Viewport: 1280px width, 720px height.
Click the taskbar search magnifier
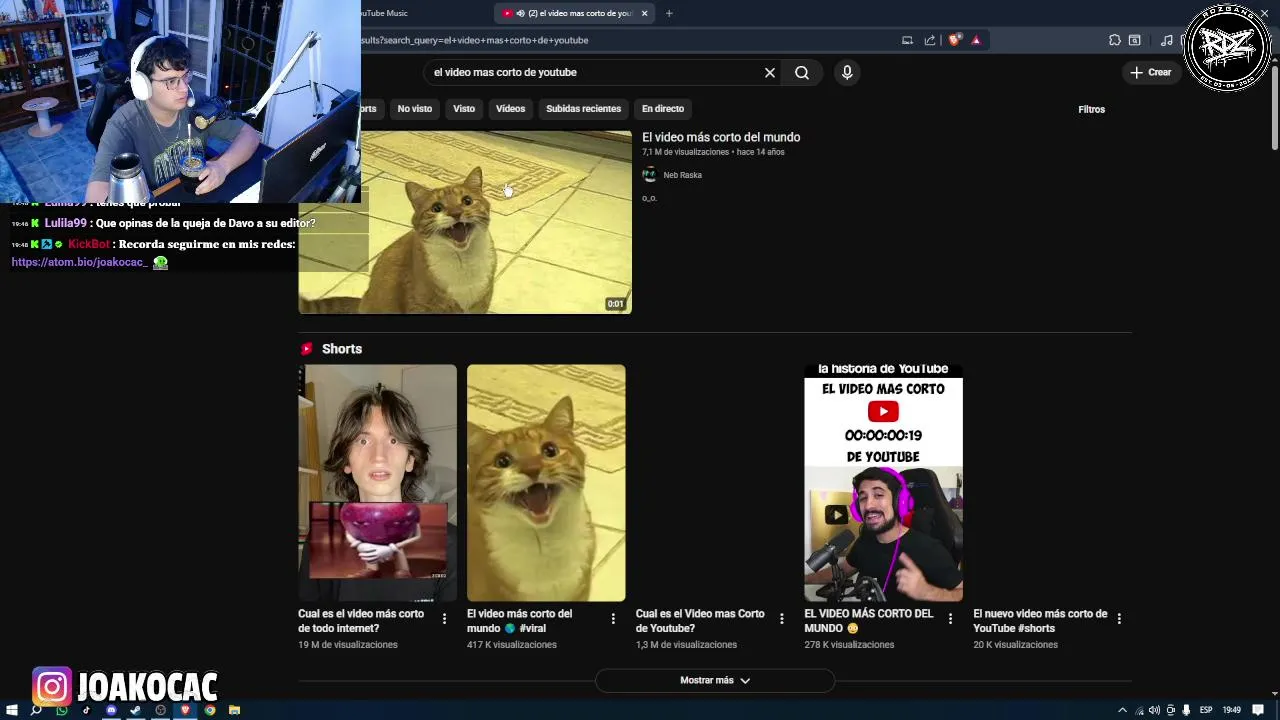click(36, 710)
